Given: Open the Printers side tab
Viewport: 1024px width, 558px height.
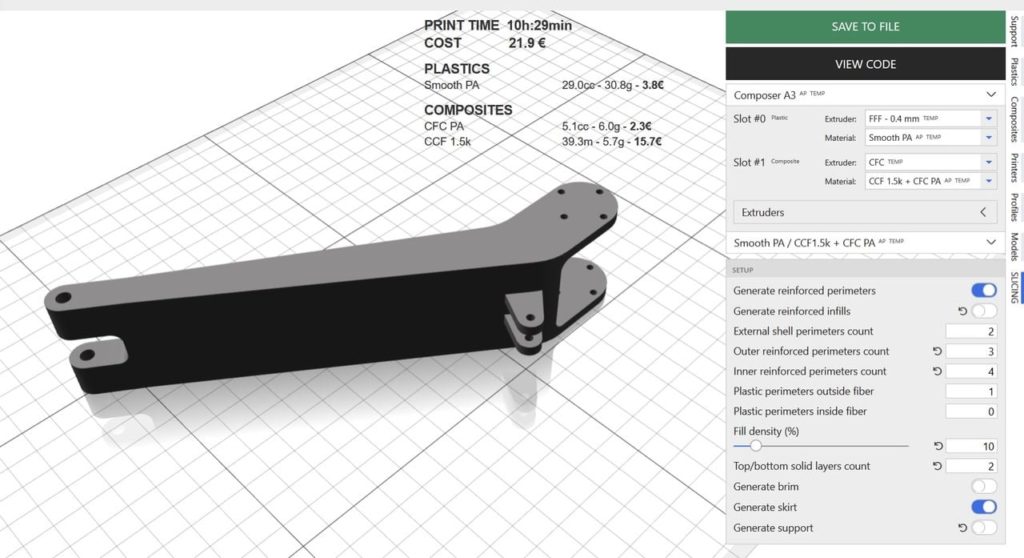Looking at the screenshot, I should pyautogui.click(x=1014, y=166).
